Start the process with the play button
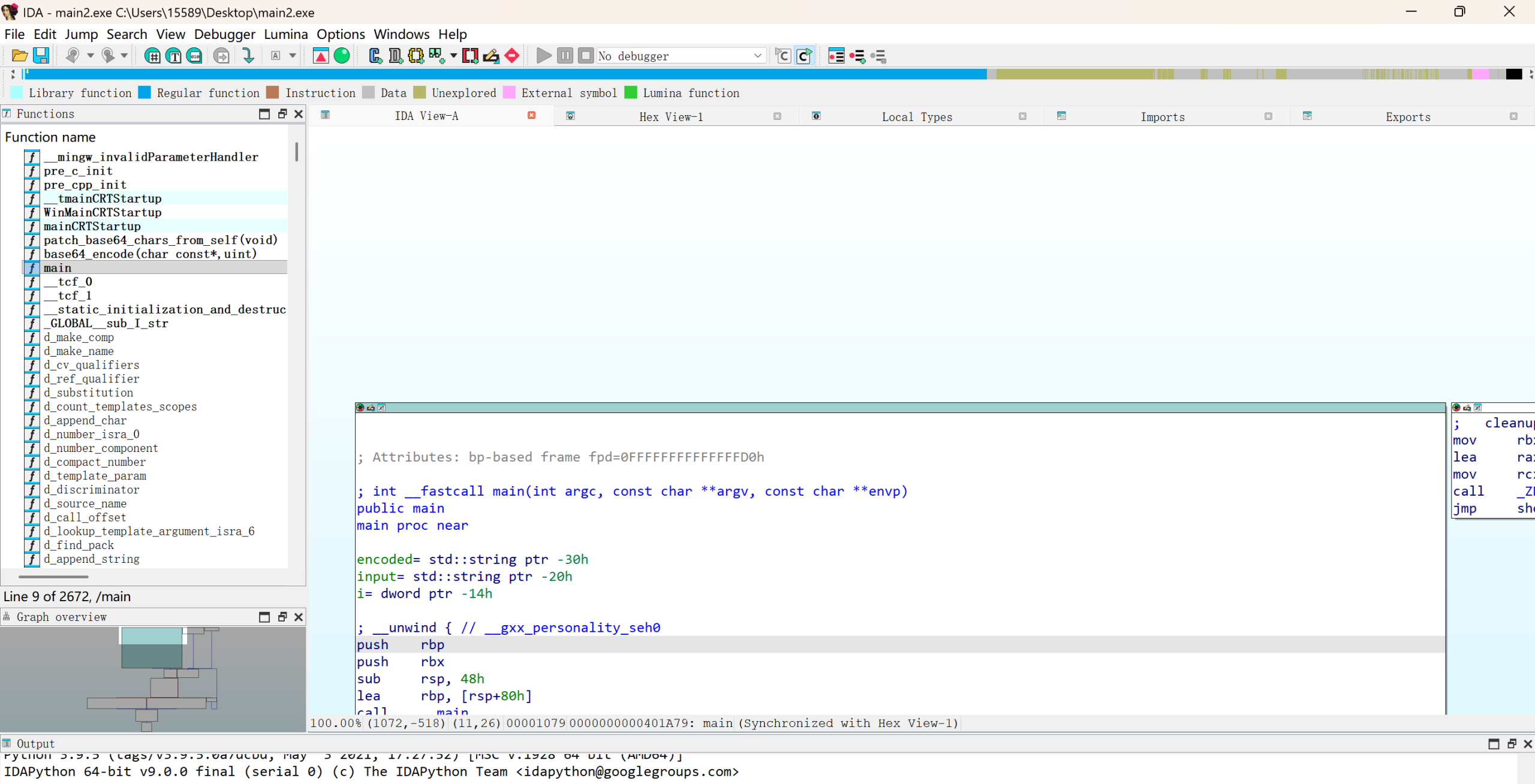Viewport: 1535px width, 784px height. (543, 56)
